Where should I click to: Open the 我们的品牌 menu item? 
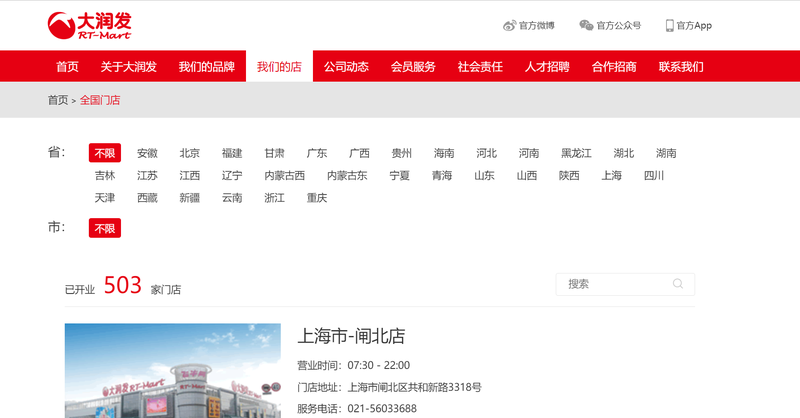207,67
